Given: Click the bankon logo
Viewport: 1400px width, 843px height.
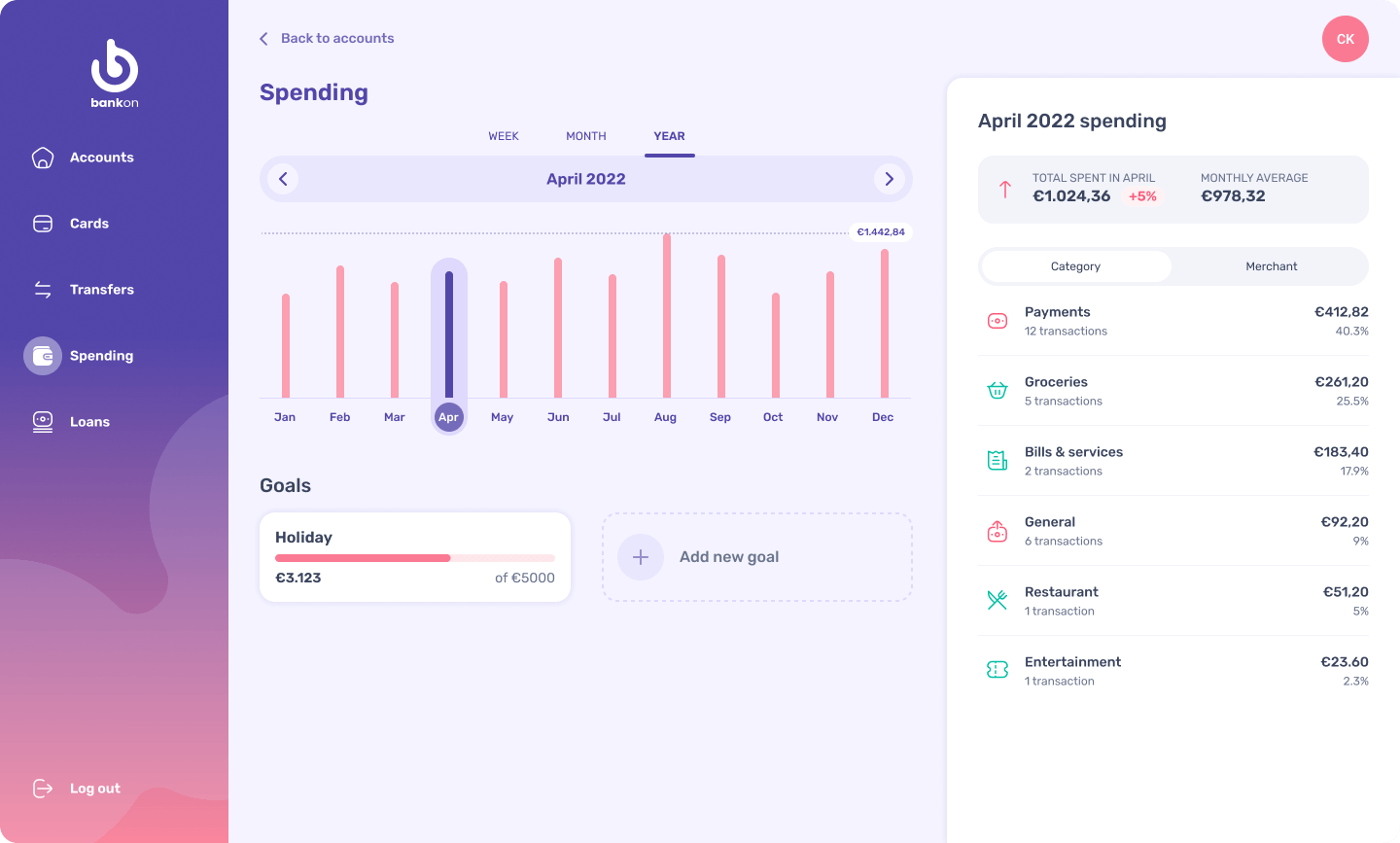Looking at the screenshot, I should pos(115,74).
